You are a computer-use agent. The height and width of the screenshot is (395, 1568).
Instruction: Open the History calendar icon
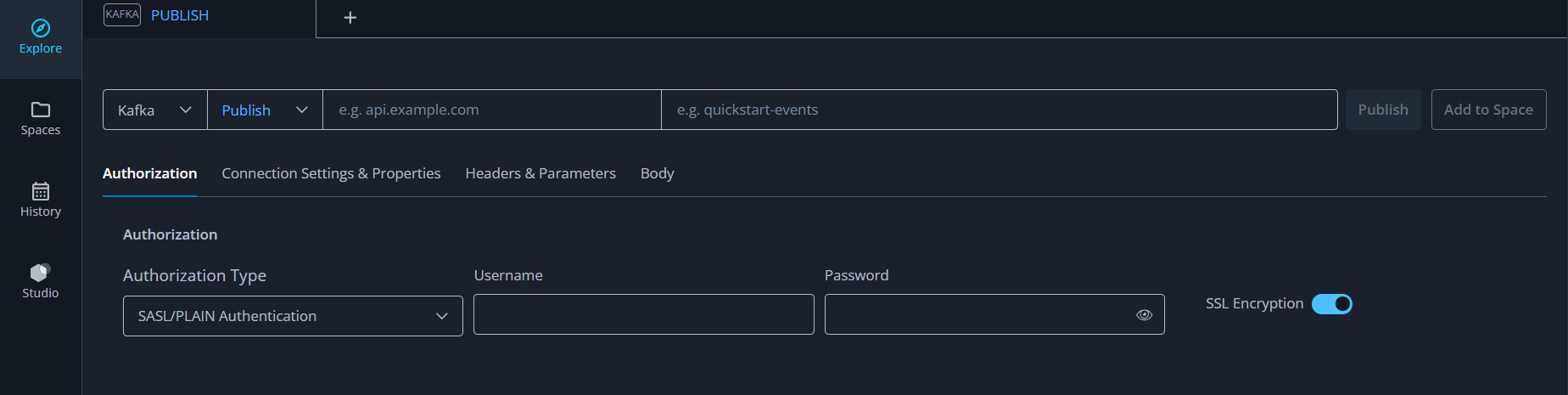point(41,191)
